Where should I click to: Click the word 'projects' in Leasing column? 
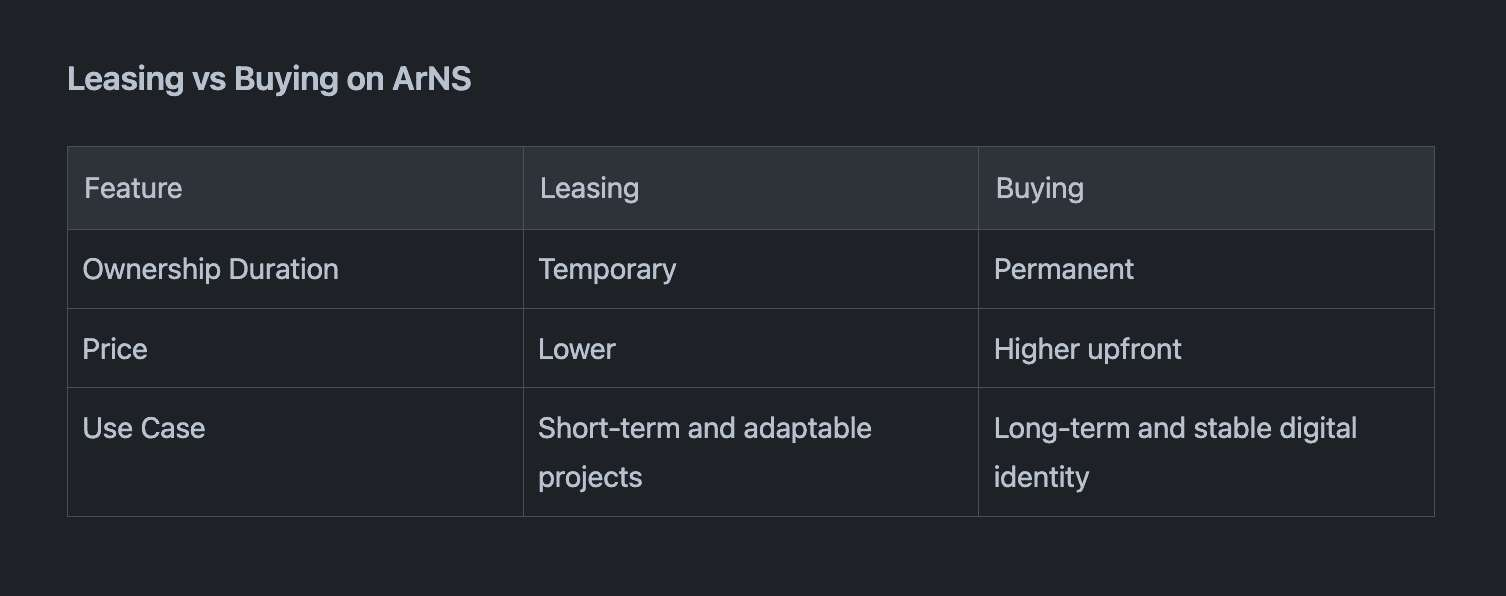click(x=590, y=477)
